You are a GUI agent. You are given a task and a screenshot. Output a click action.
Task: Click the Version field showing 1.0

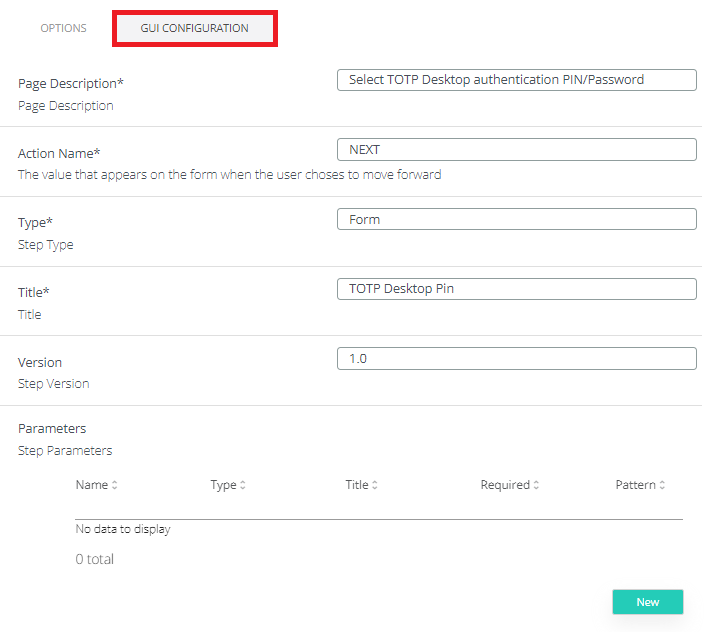[516, 358]
